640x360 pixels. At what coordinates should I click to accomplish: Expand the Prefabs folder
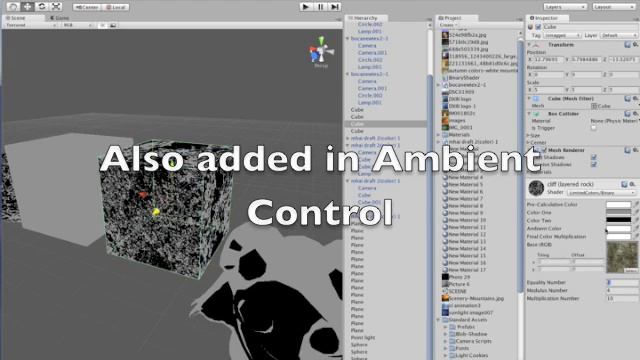coord(446,327)
